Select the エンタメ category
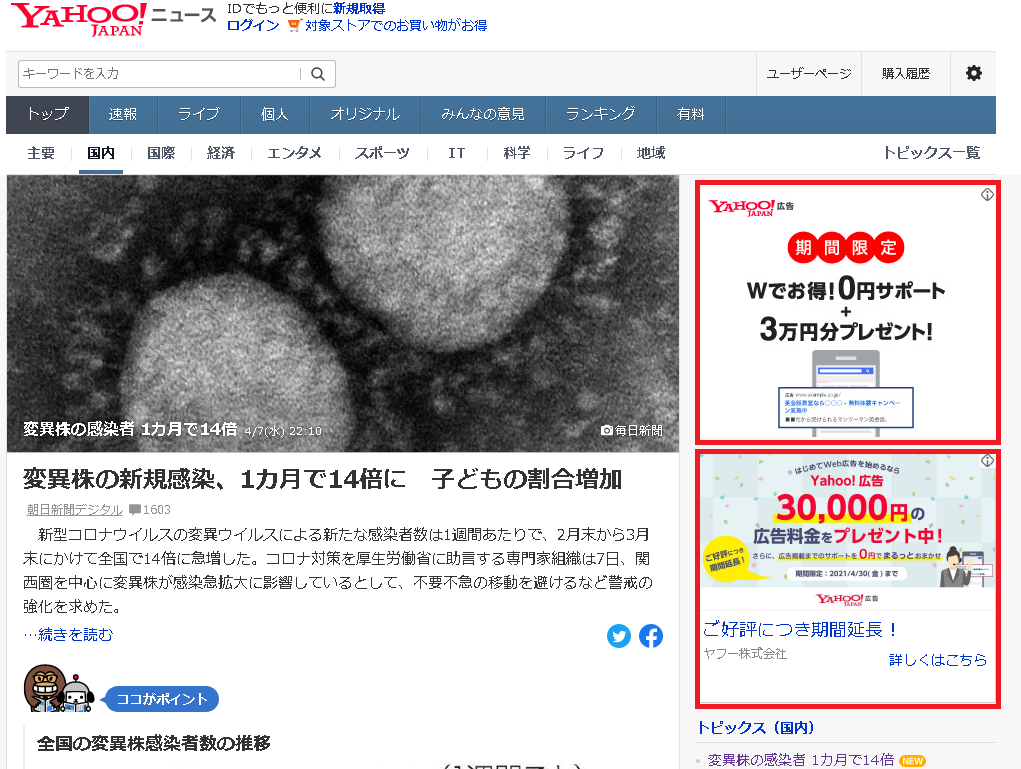 click(294, 153)
